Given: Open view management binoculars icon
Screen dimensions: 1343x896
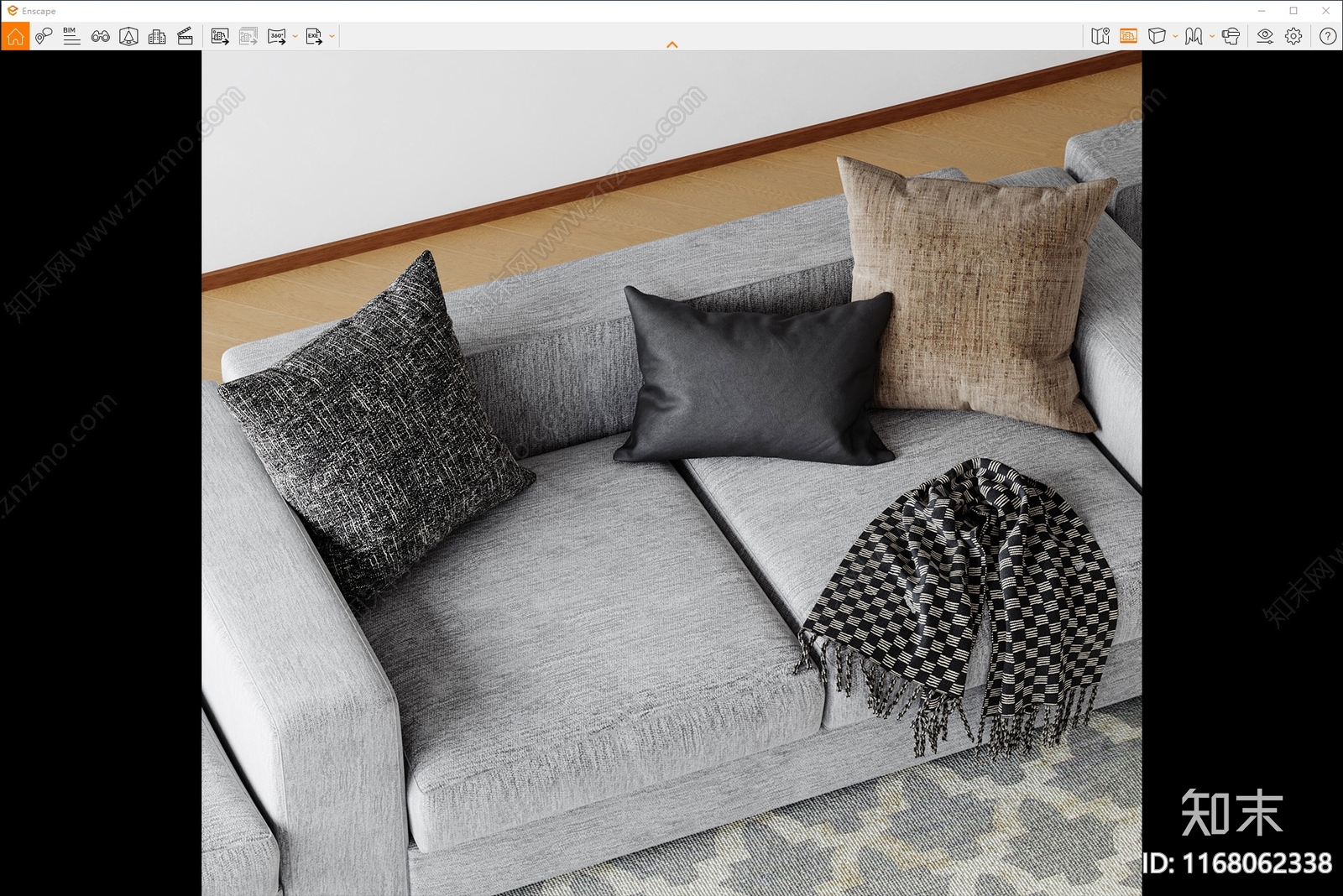Looking at the screenshot, I should point(100,36).
